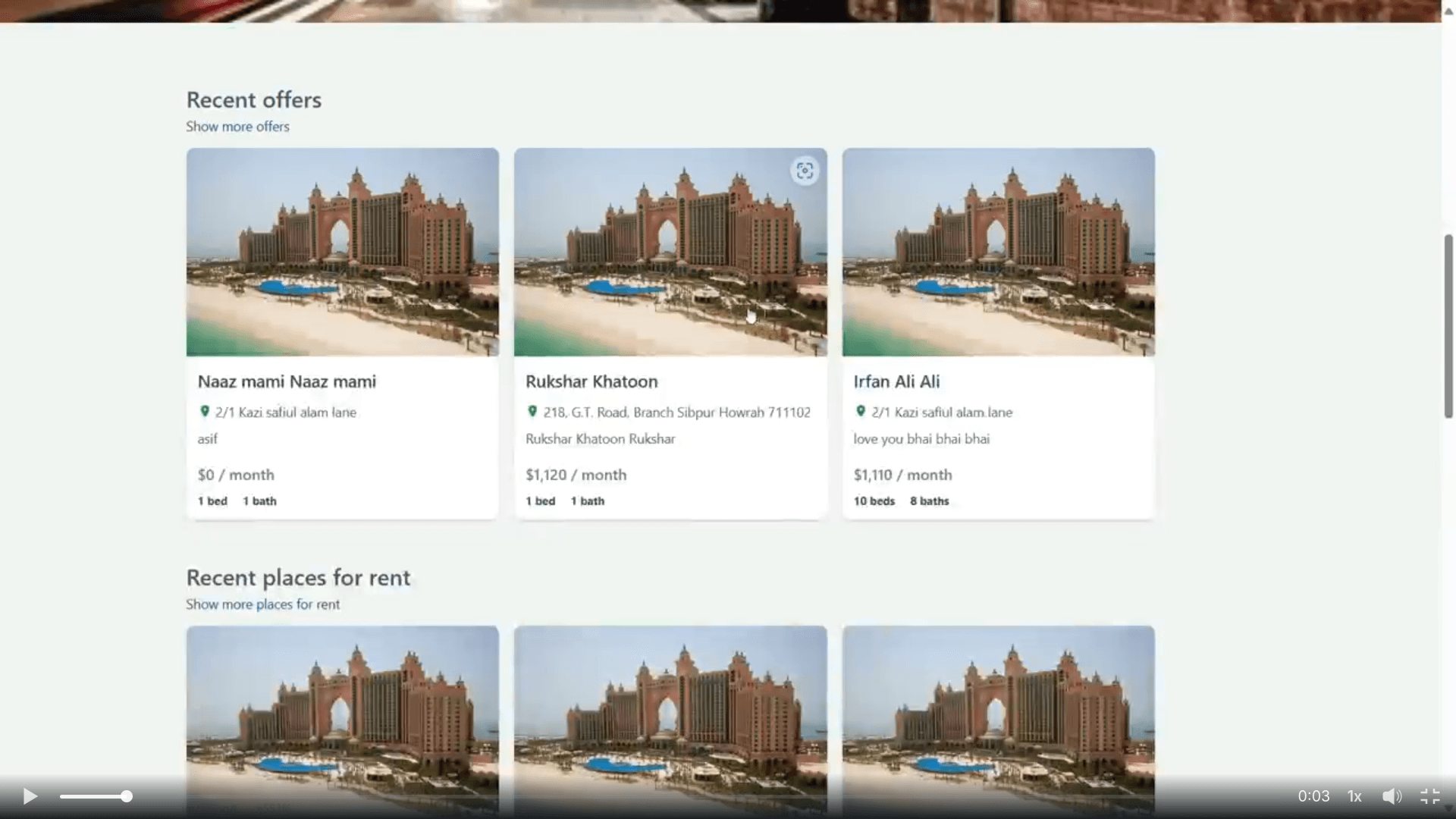Image resolution: width=1456 pixels, height=819 pixels.
Task: Click the 0:03 video timestamp
Action: point(1313,796)
